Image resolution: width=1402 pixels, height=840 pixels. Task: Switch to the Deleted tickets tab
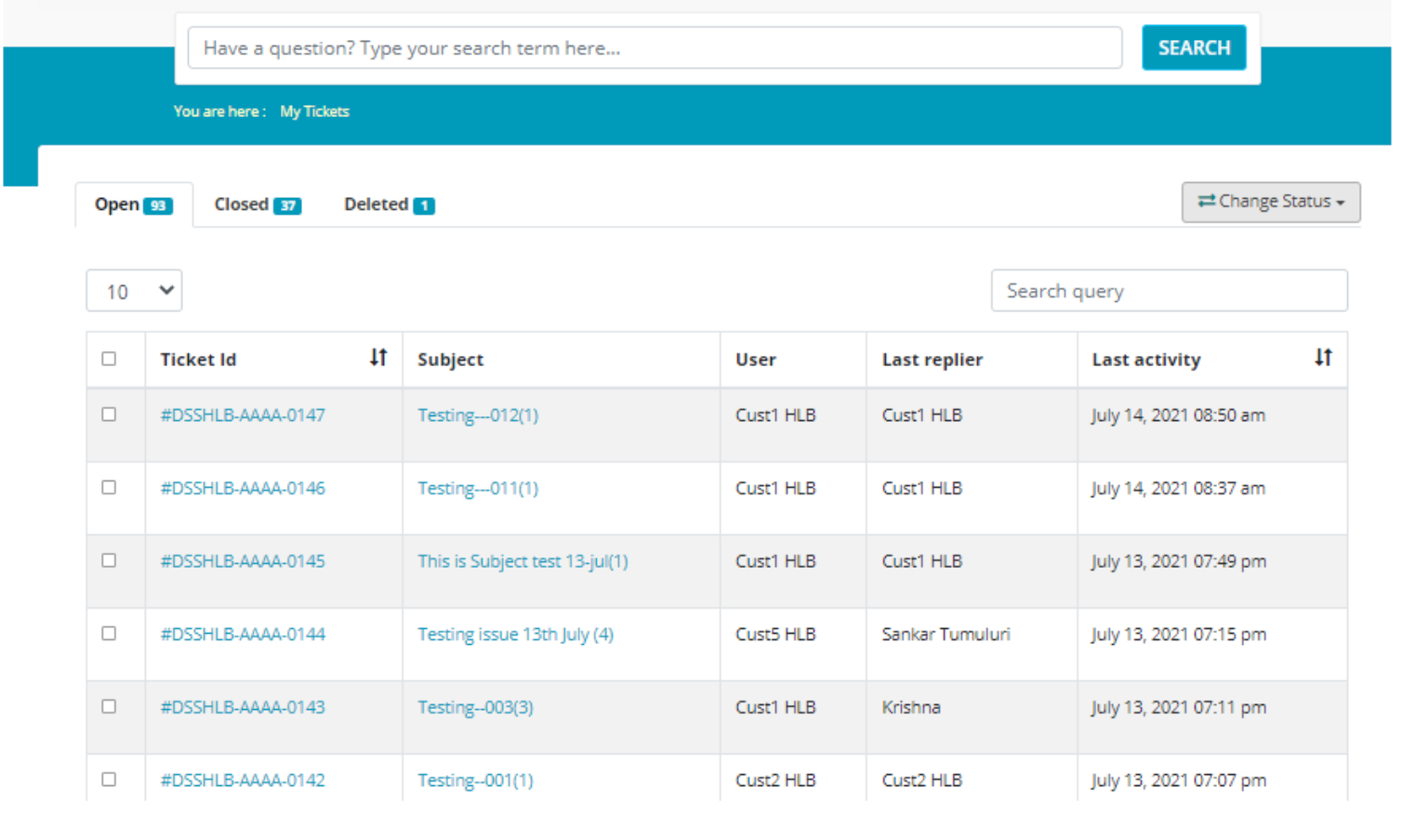pyautogui.click(x=376, y=204)
